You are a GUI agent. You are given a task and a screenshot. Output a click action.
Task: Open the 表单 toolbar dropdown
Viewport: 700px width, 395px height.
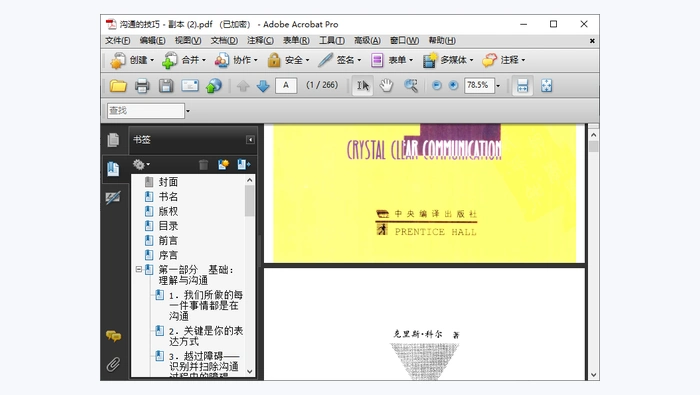click(x=392, y=60)
